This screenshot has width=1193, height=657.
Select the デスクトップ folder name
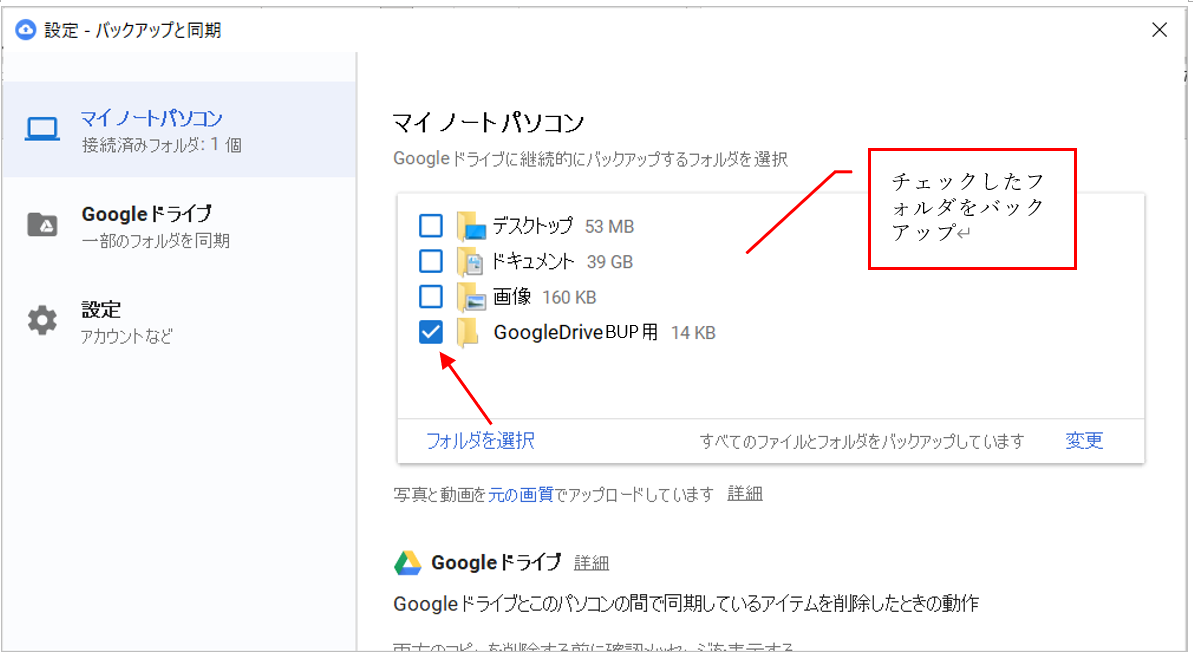[x=533, y=226]
